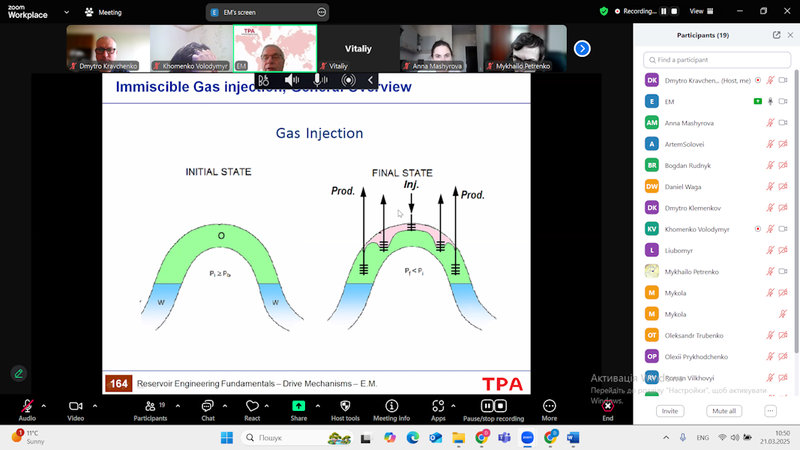This screenshot has height=450, width=800.
Task: Expand the React options arrow
Action: [x=266, y=406]
